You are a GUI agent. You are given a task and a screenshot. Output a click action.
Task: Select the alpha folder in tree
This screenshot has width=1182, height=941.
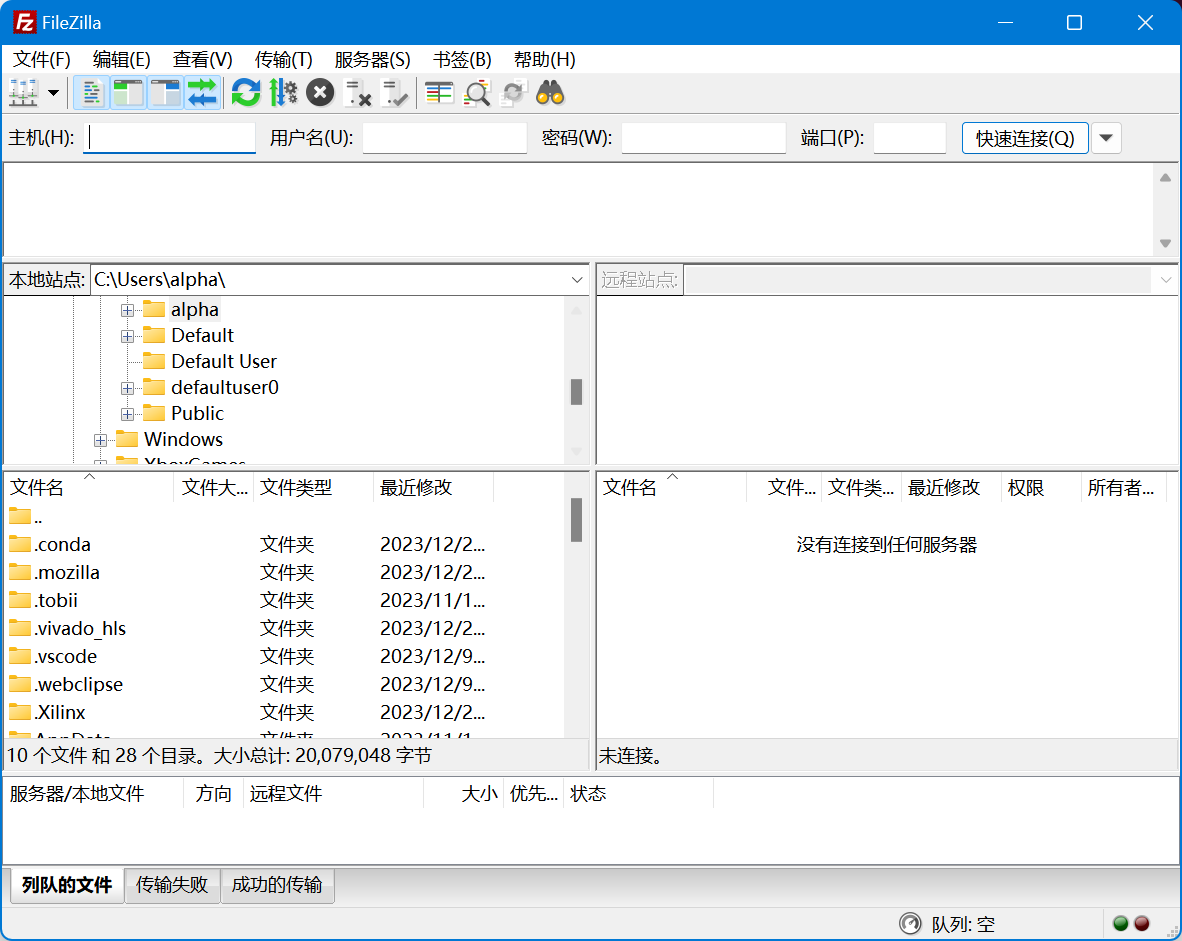point(194,309)
